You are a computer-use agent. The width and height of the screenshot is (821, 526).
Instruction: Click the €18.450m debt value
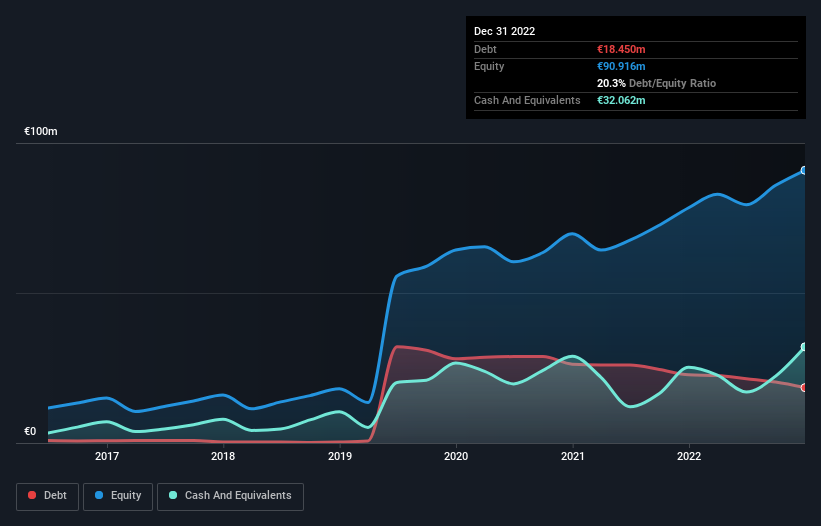coord(621,49)
